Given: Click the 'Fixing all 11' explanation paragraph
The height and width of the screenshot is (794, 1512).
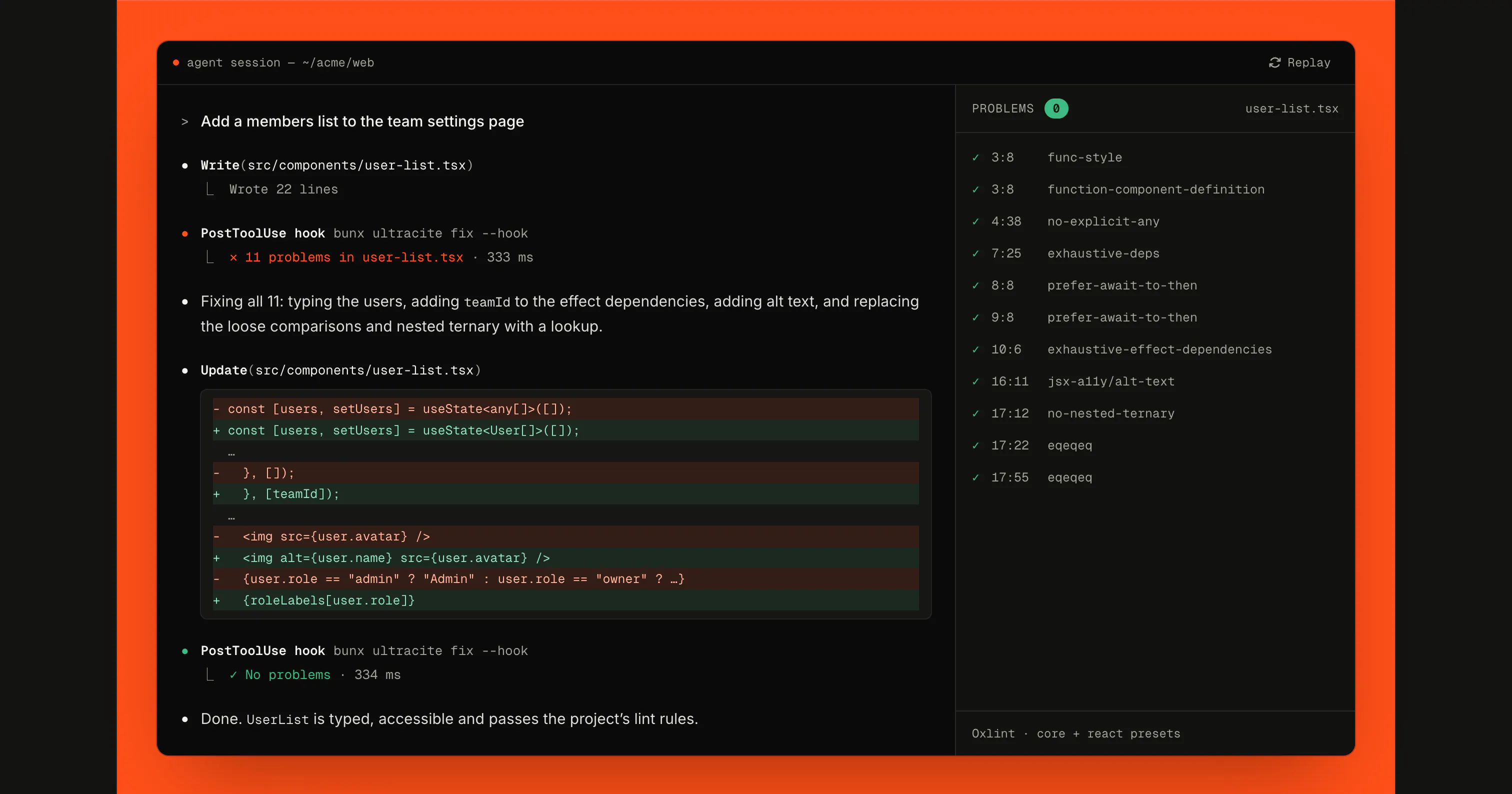Looking at the screenshot, I should (559, 314).
